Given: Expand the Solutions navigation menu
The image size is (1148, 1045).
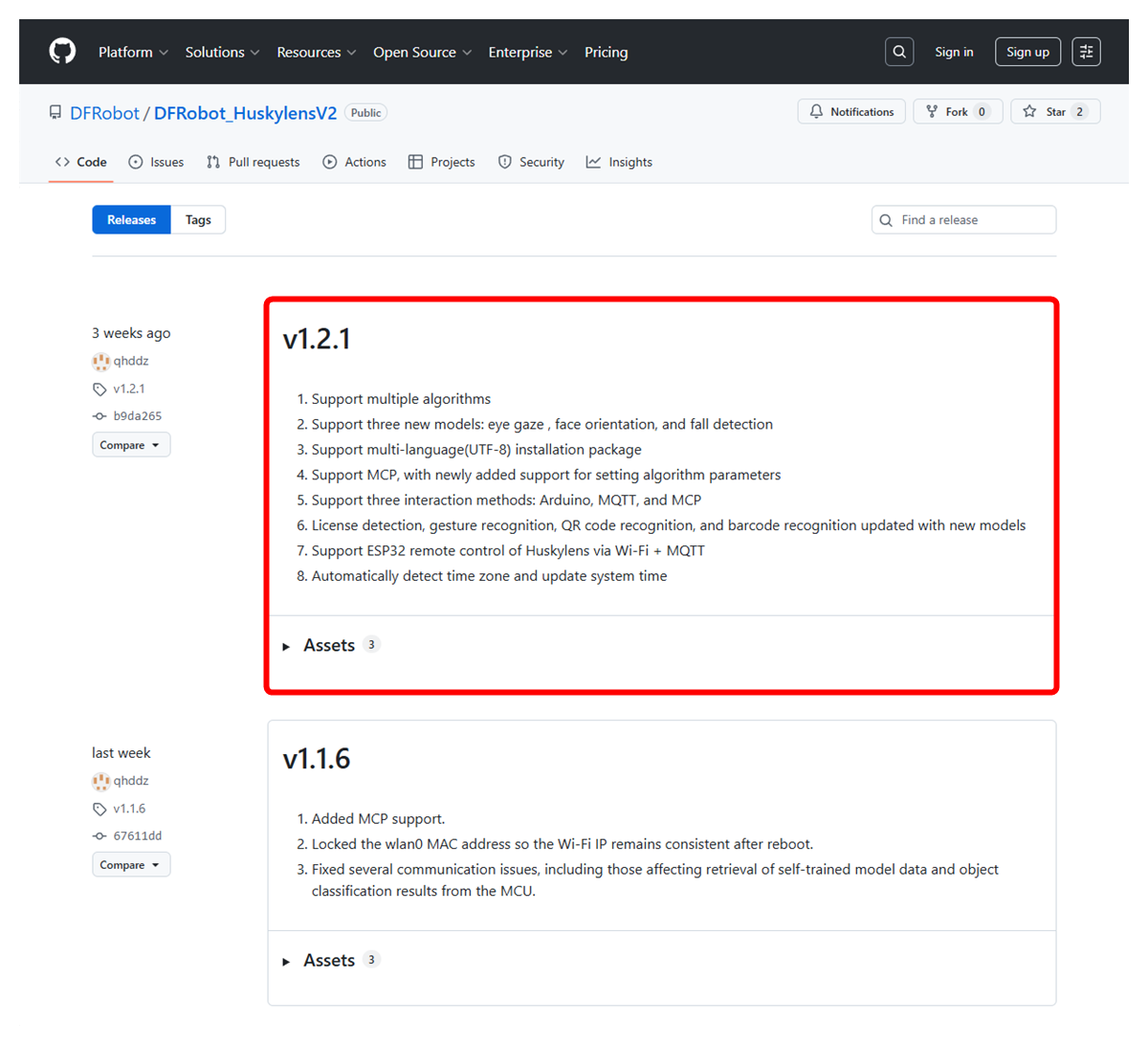Looking at the screenshot, I should click(x=222, y=53).
